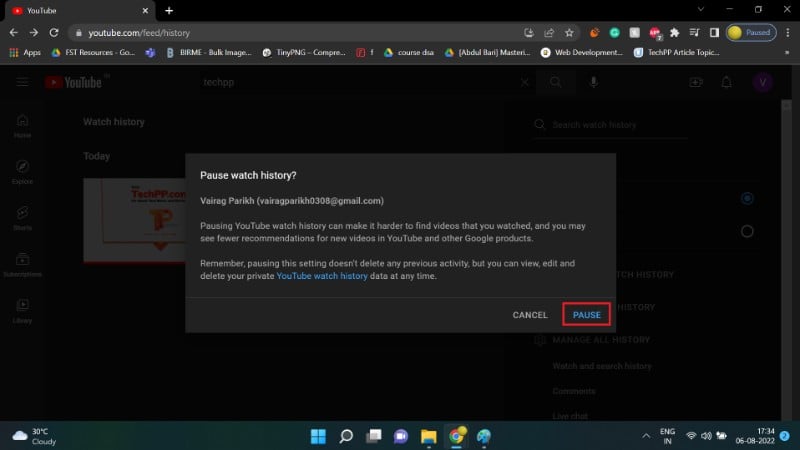Open Watch and search history link
This screenshot has height=450, width=800.
click(602, 366)
